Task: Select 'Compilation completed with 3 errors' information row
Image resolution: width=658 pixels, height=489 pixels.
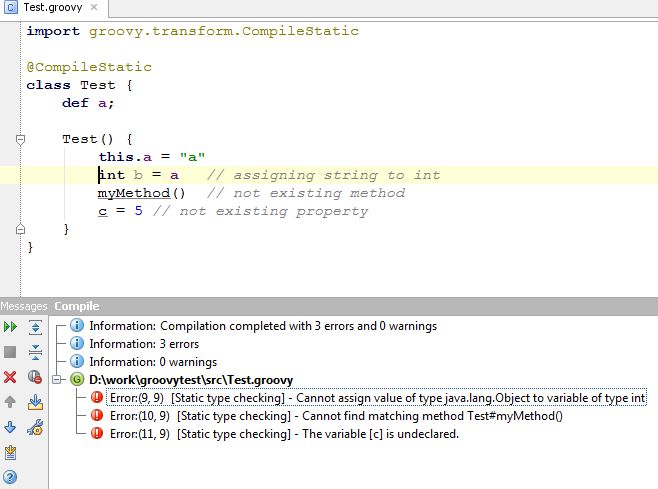Action: 263,326
